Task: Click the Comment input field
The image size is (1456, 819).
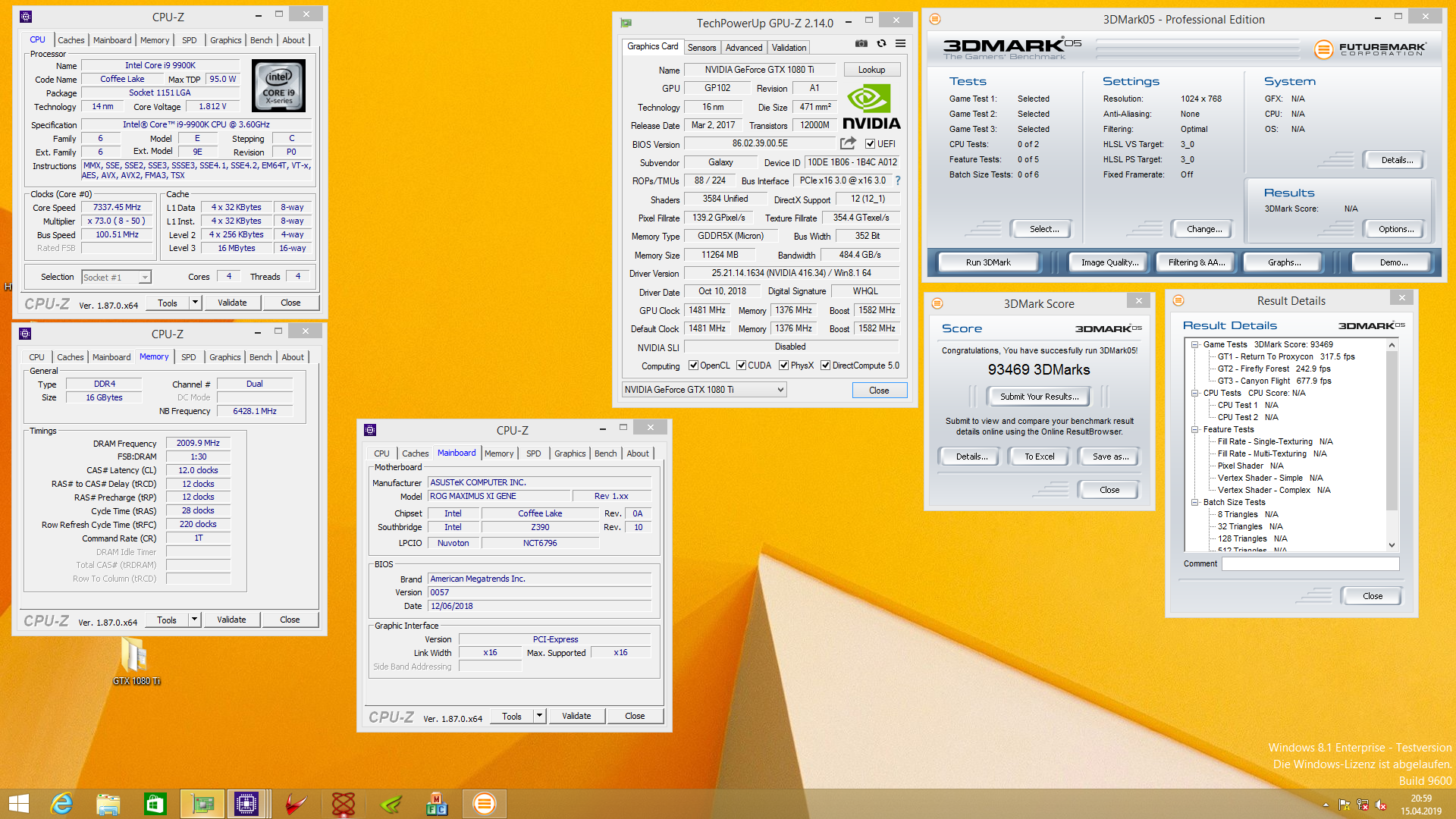Action: pos(1310,564)
